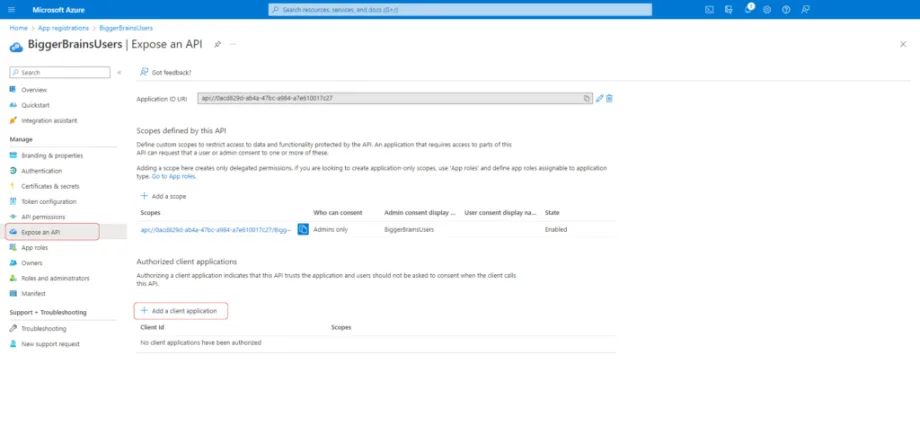920x444 pixels.
Task: Click the User consent display column header
Action: click(500, 212)
